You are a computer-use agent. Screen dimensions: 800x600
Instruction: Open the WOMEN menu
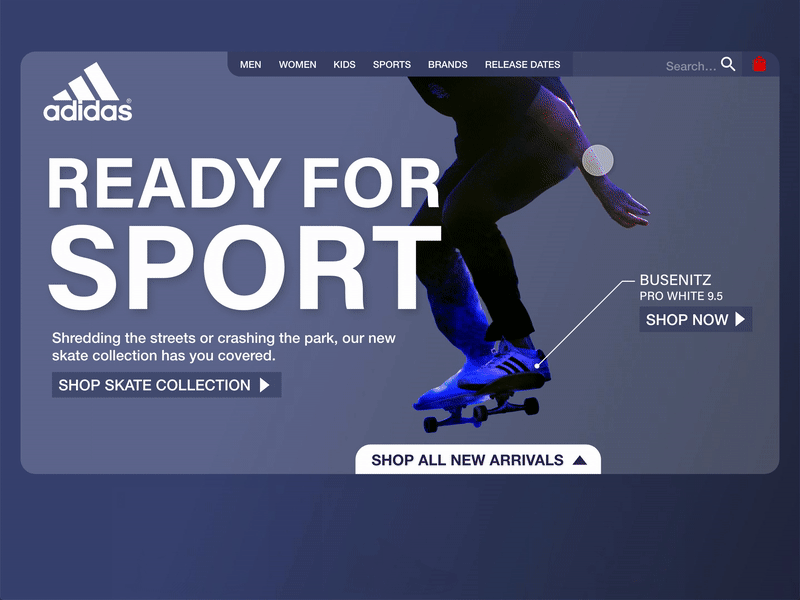(x=297, y=65)
